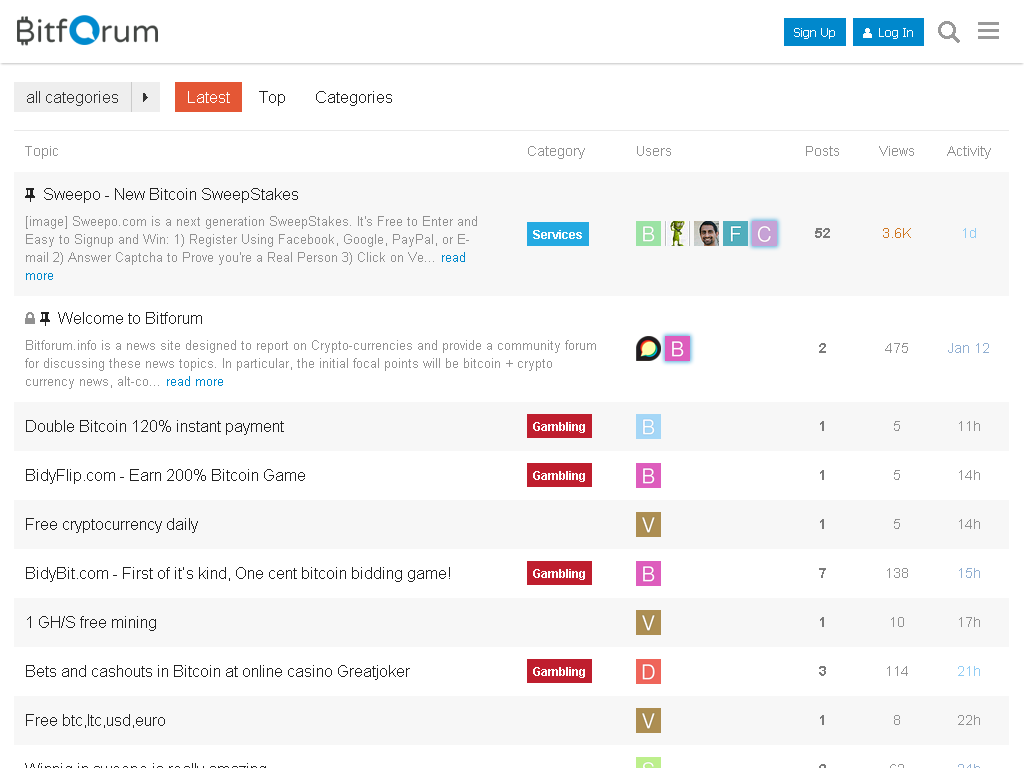Click 138 views on BidyBit.com row
Image resolution: width=1024 pixels, height=768 pixels.
tap(897, 573)
